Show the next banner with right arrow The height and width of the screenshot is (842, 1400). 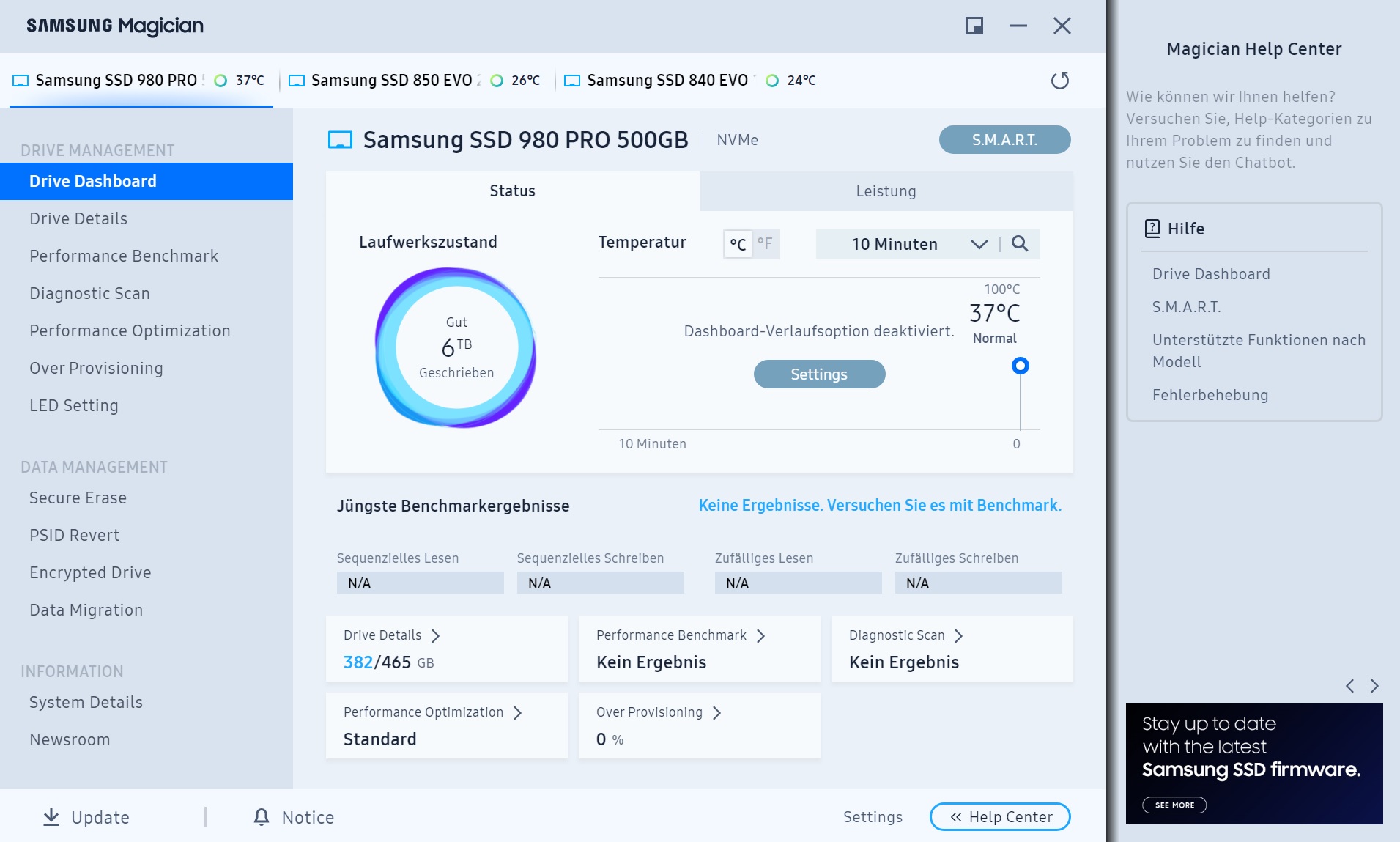click(x=1374, y=686)
